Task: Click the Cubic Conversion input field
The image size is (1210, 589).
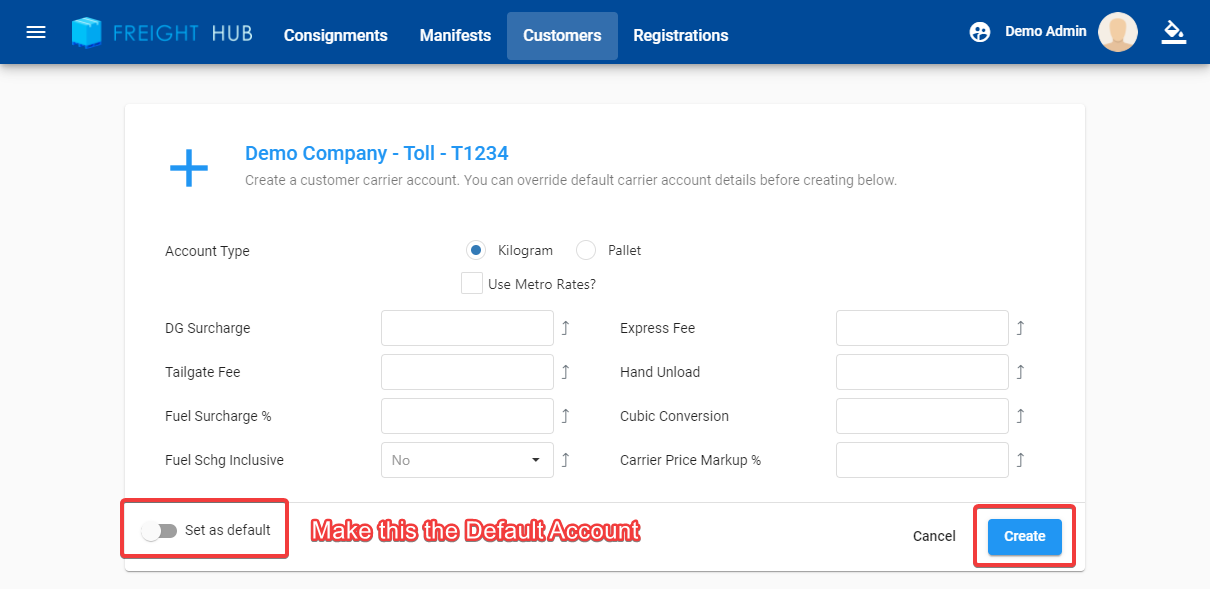Action: (922, 416)
